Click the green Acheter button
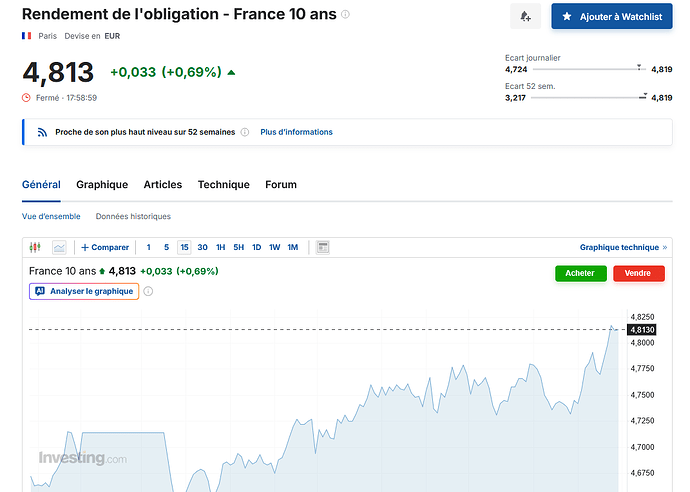 [581, 273]
